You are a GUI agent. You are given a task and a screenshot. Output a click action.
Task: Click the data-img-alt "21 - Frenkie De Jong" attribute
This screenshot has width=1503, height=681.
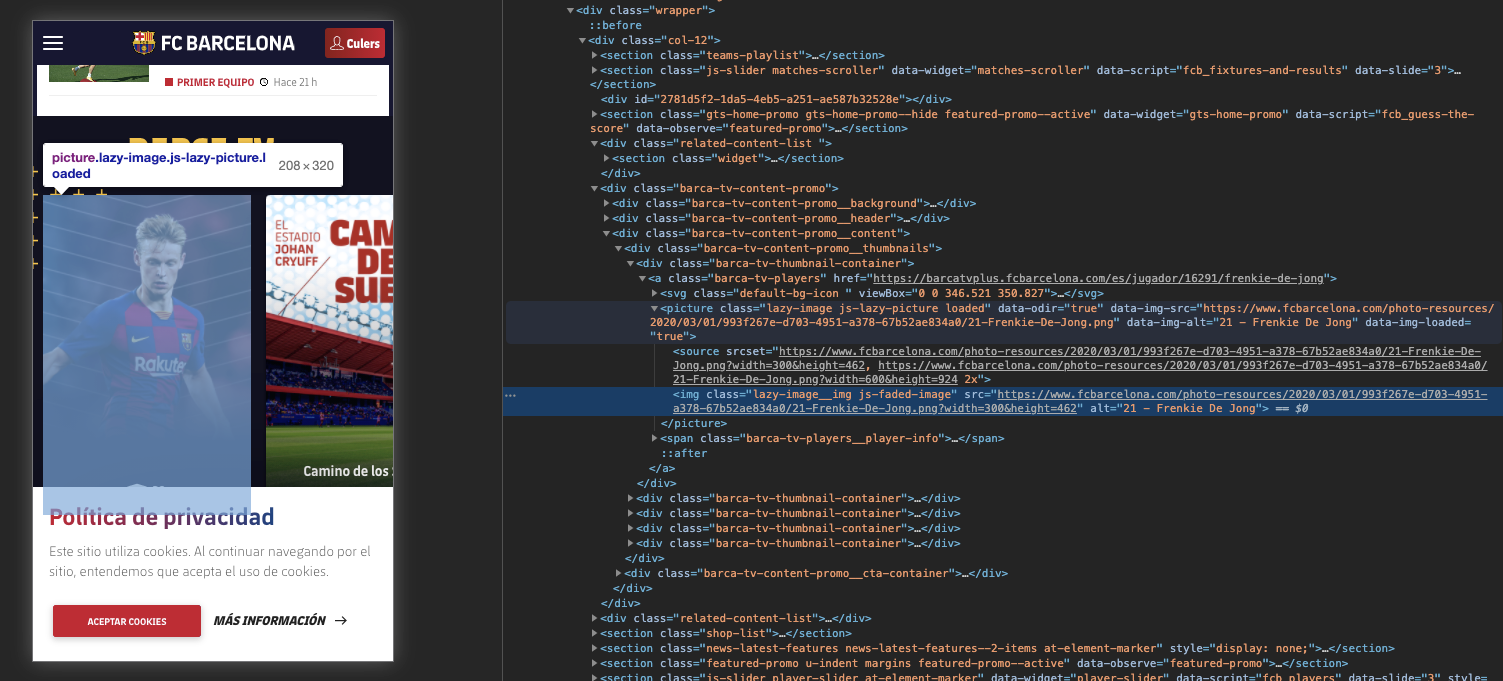click(x=1242, y=322)
